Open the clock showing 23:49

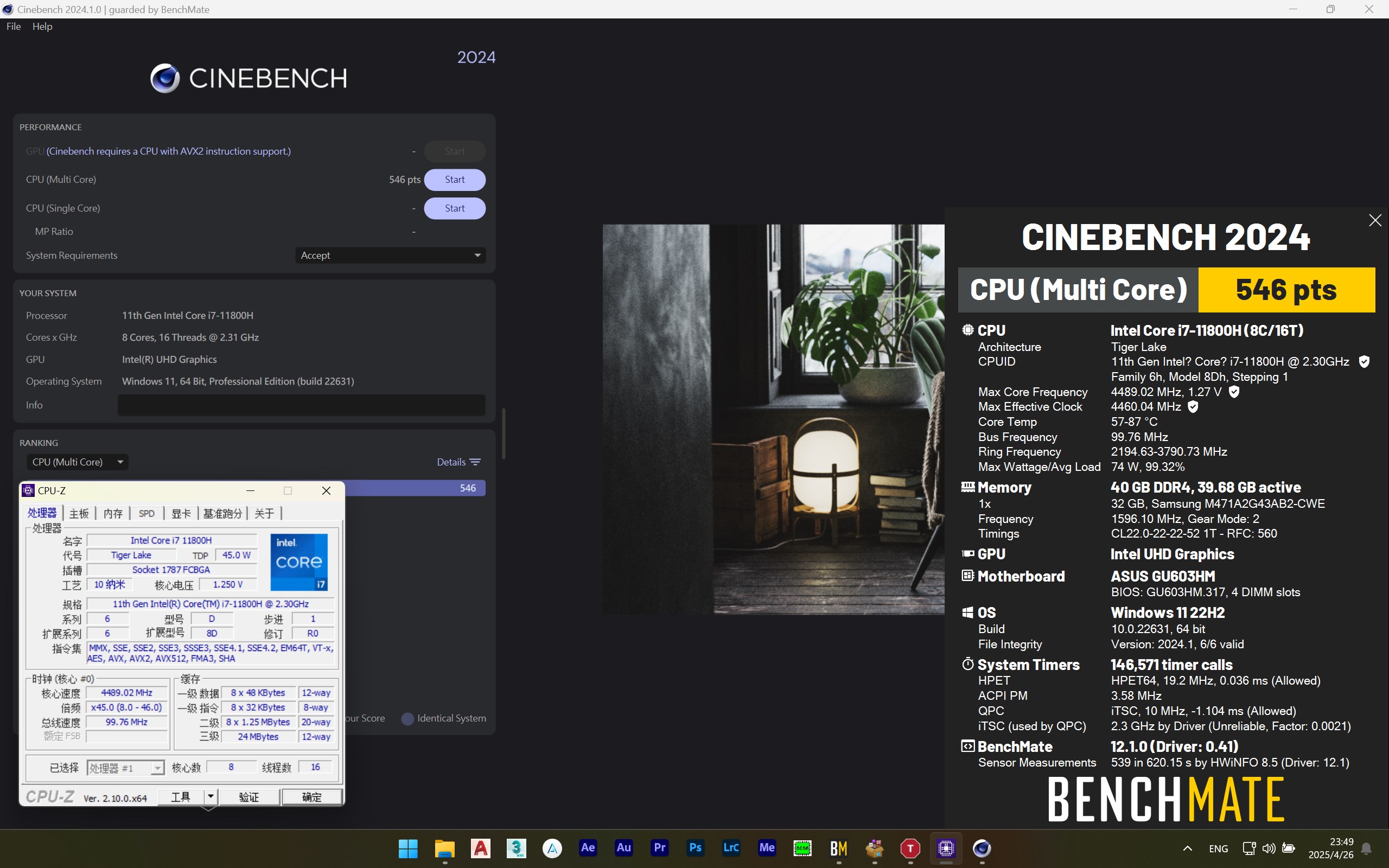(1331, 848)
